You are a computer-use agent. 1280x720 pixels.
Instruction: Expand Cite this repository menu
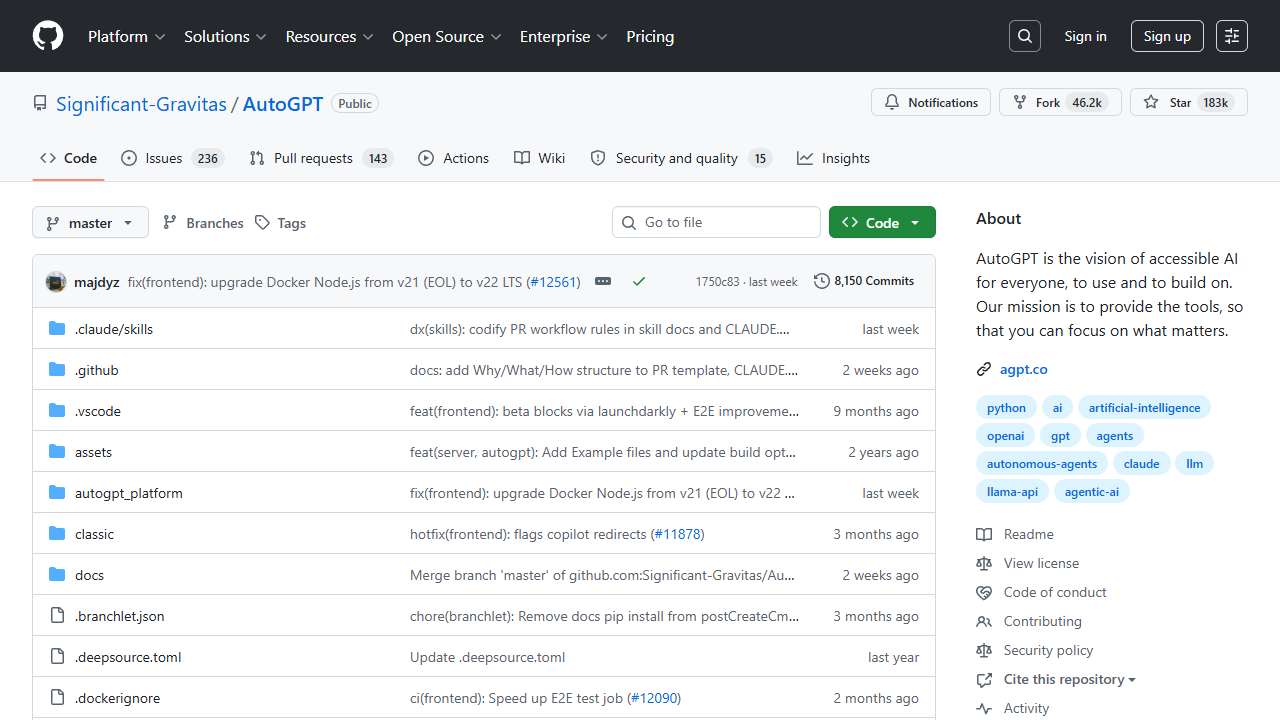[1069, 679]
